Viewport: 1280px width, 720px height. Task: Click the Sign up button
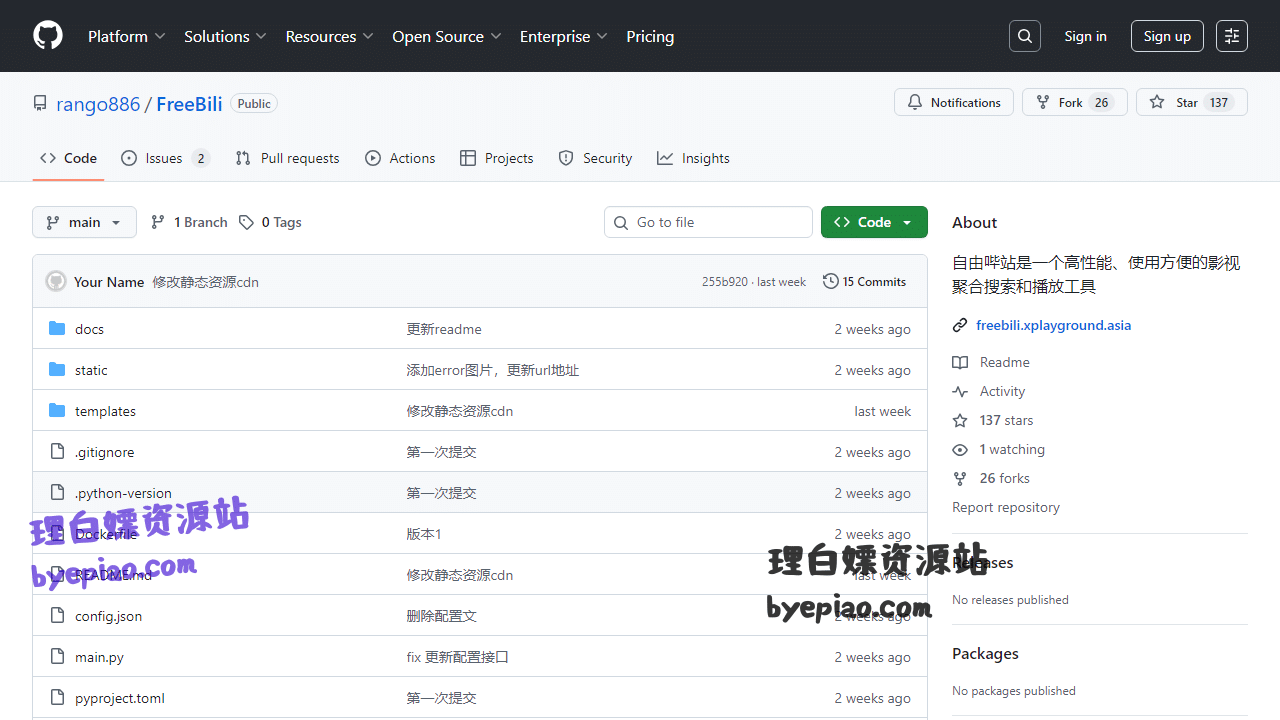point(1167,36)
